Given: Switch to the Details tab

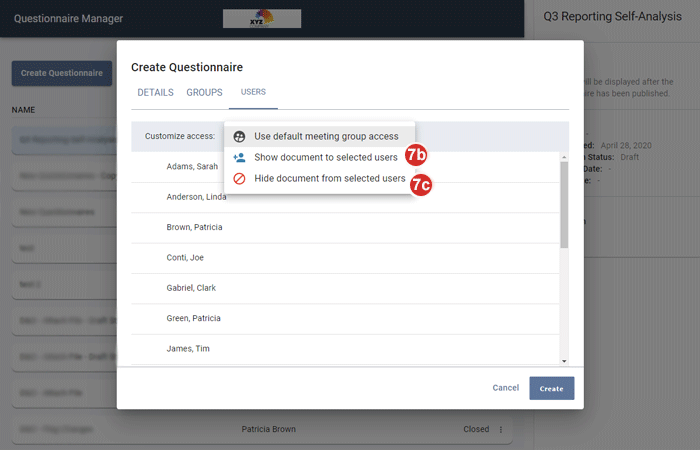Looking at the screenshot, I should 155,93.
